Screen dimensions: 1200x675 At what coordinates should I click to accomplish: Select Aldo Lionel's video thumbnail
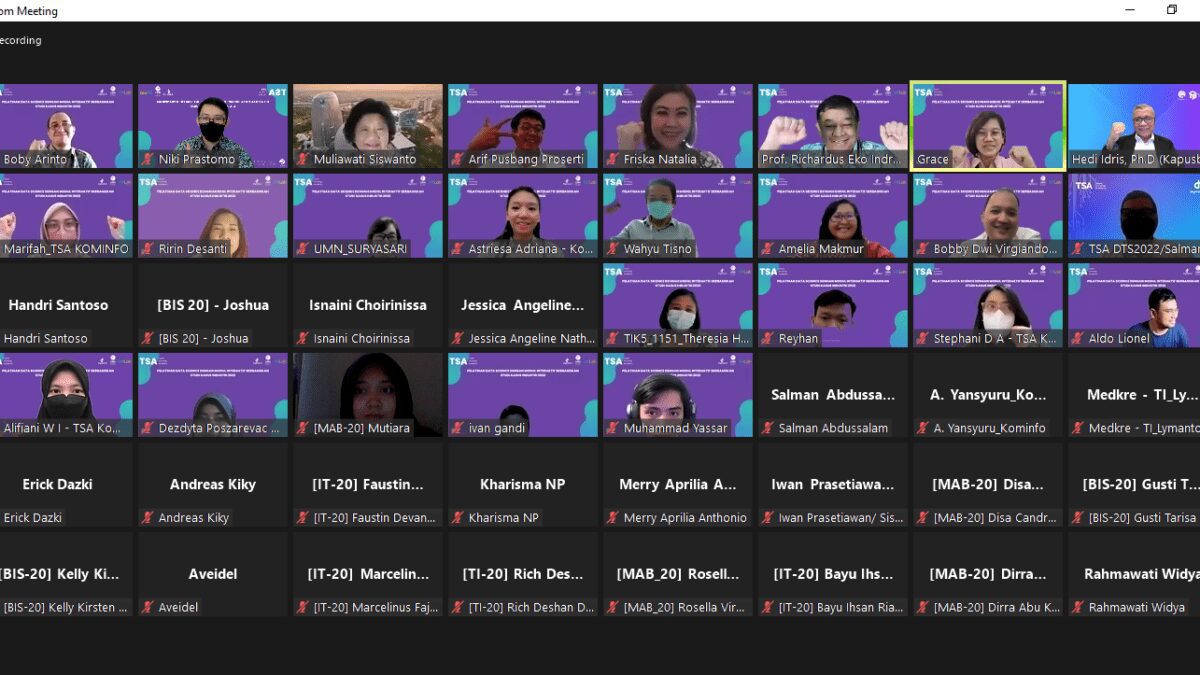tap(1133, 304)
